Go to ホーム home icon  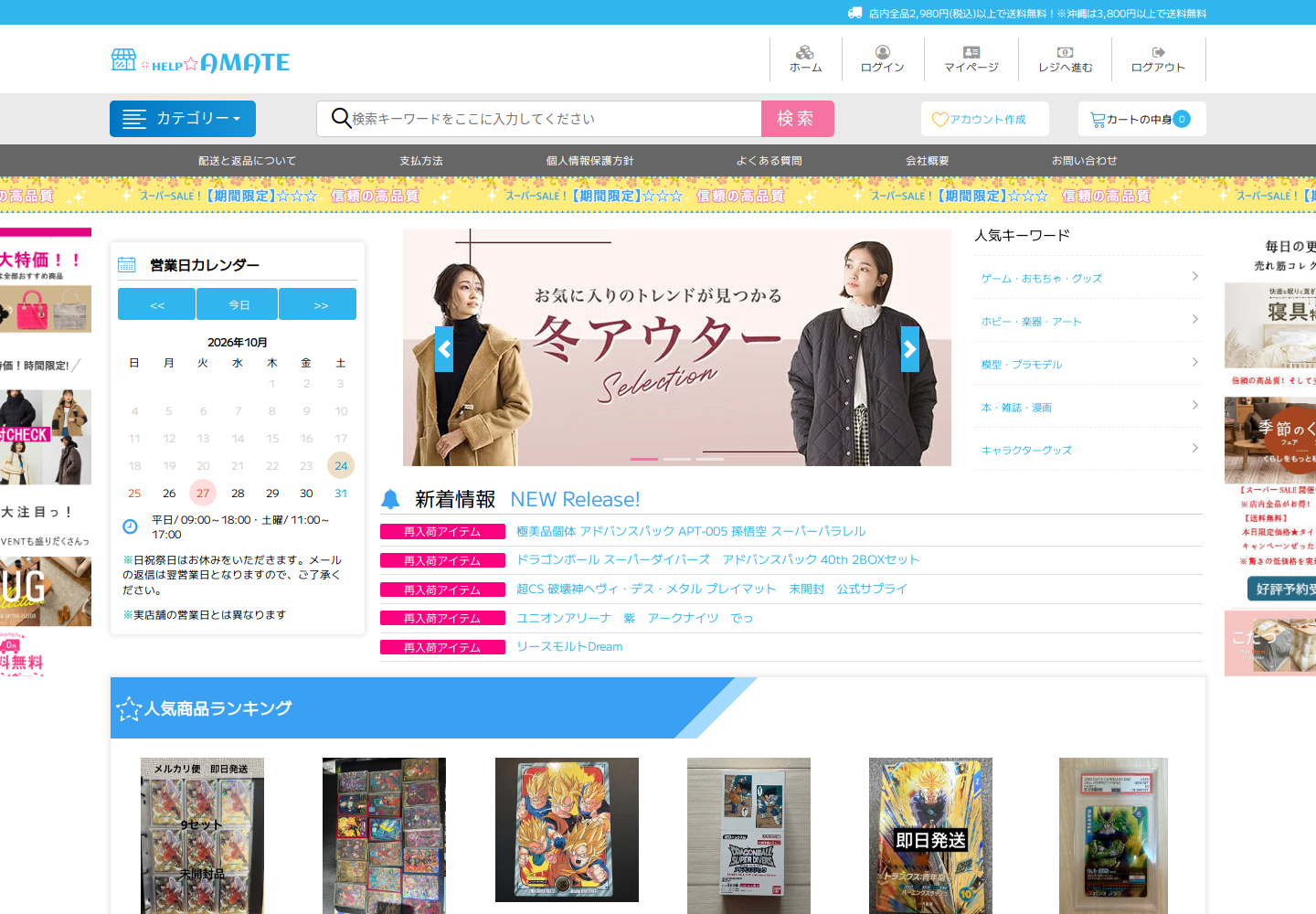point(805,52)
